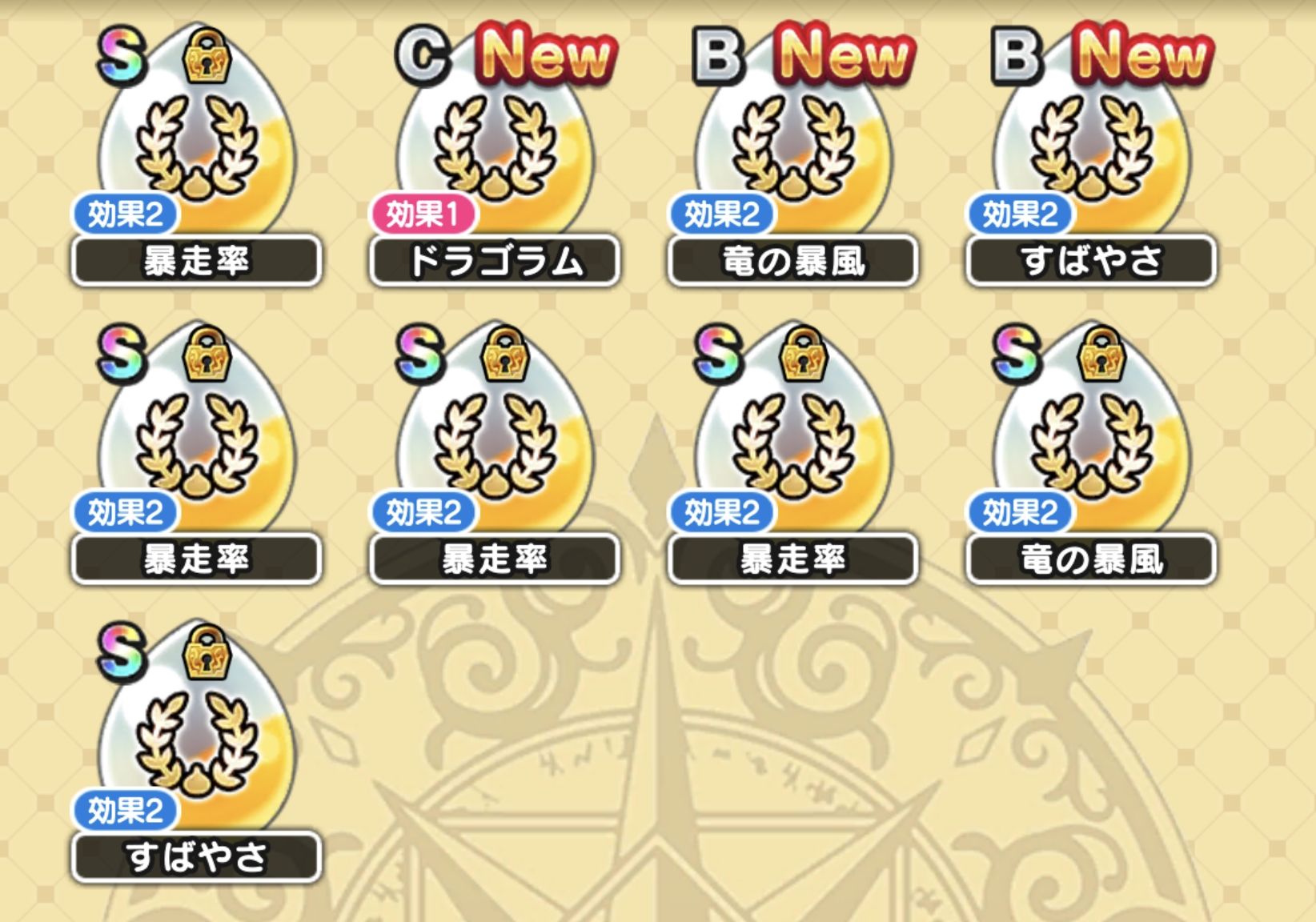This screenshot has width=1316, height=922.
Task: Toggle the lock on first-row S-rank egg
Action: 207,56
